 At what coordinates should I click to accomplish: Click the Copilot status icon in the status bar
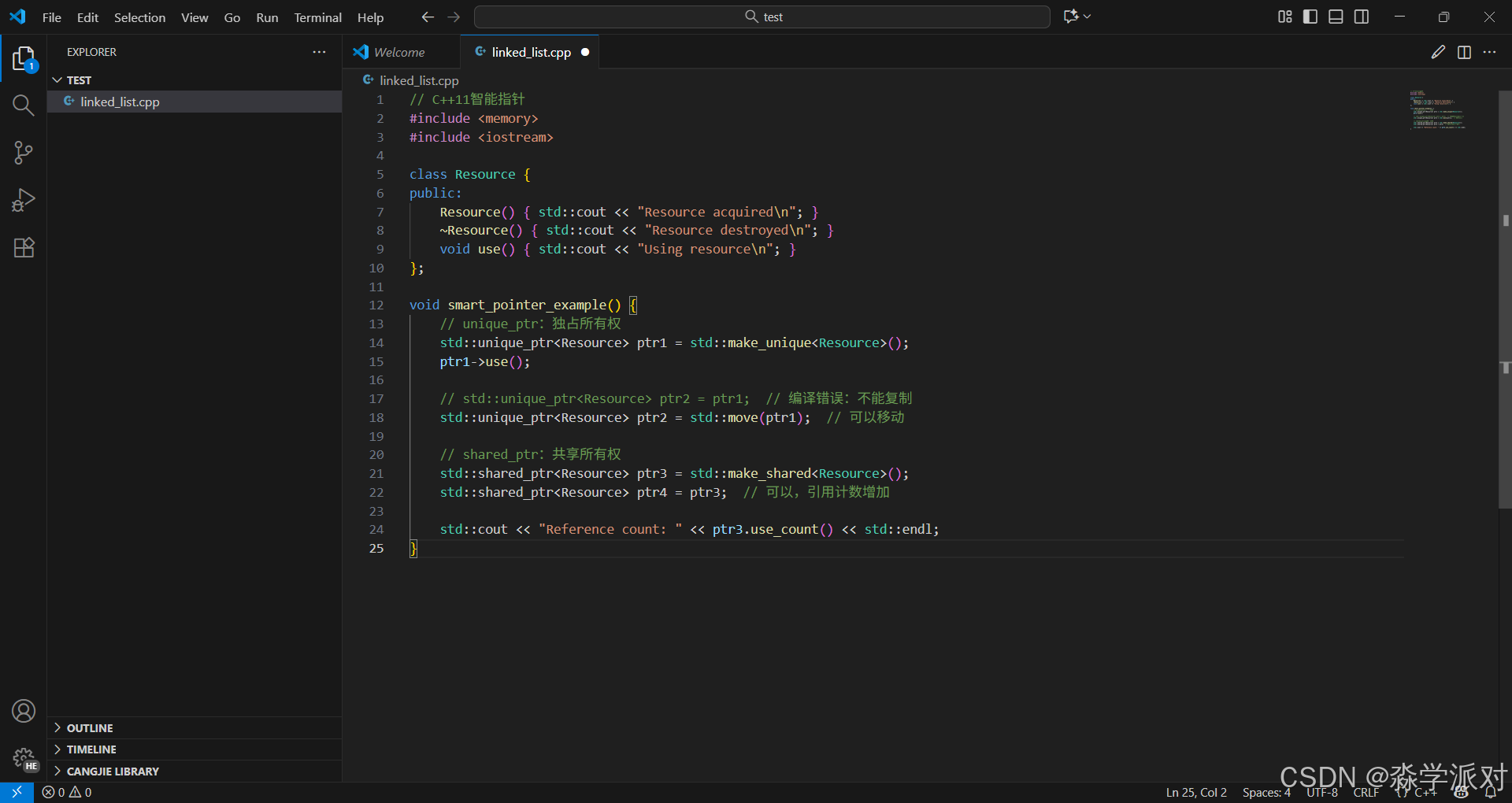(x=1462, y=793)
